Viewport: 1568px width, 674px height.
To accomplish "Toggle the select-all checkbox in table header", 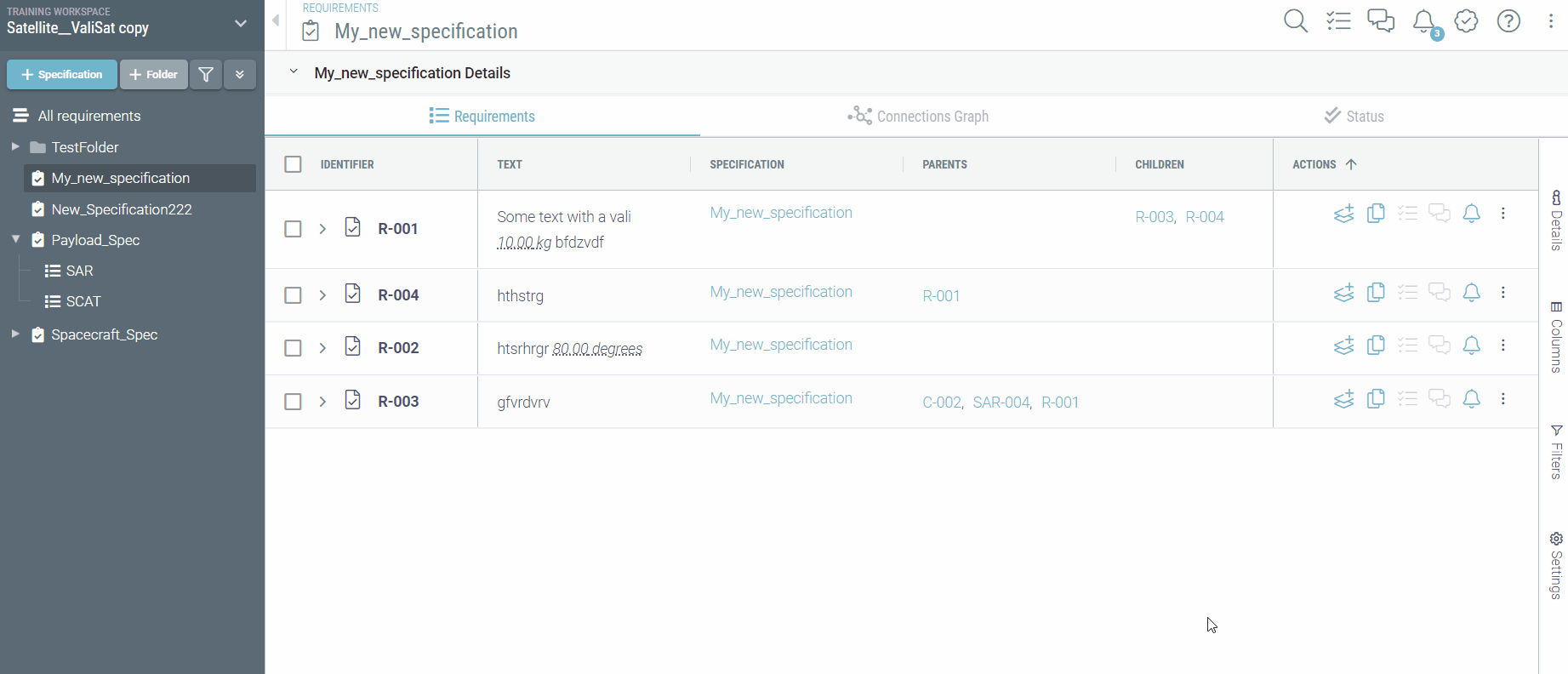I will pyautogui.click(x=293, y=164).
